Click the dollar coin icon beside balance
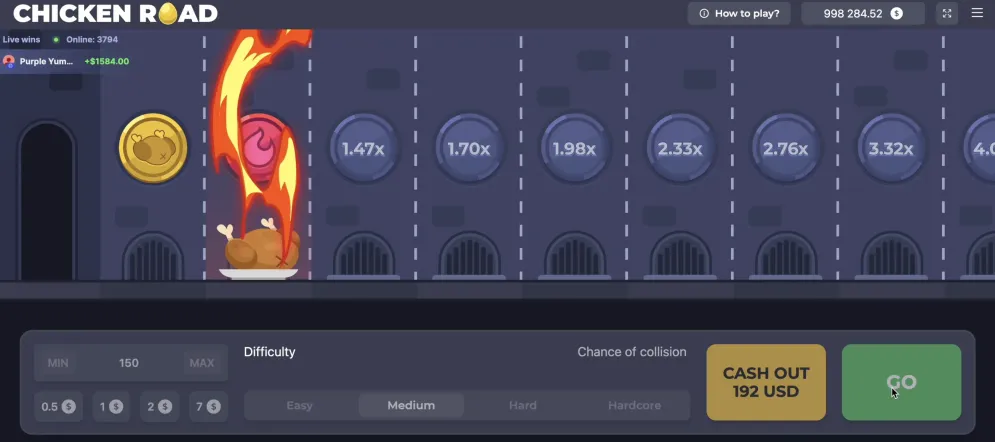The image size is (995, 442). 897,13
